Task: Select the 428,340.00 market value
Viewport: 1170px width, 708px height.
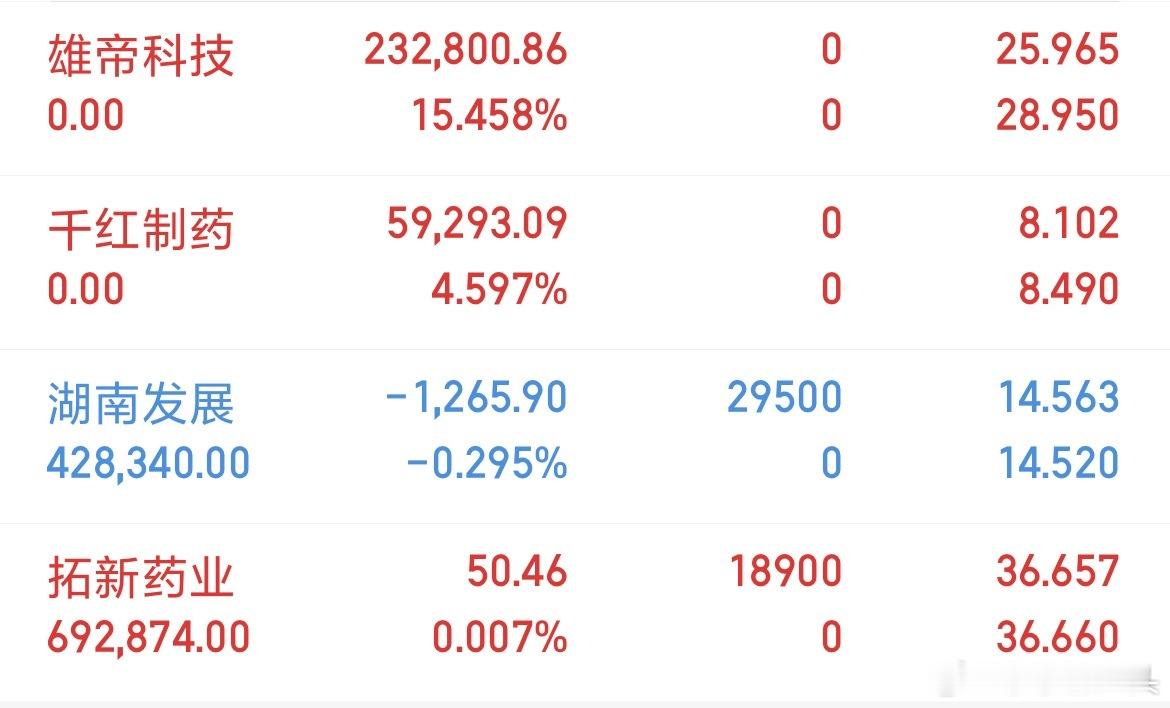Action: [148, 463]
